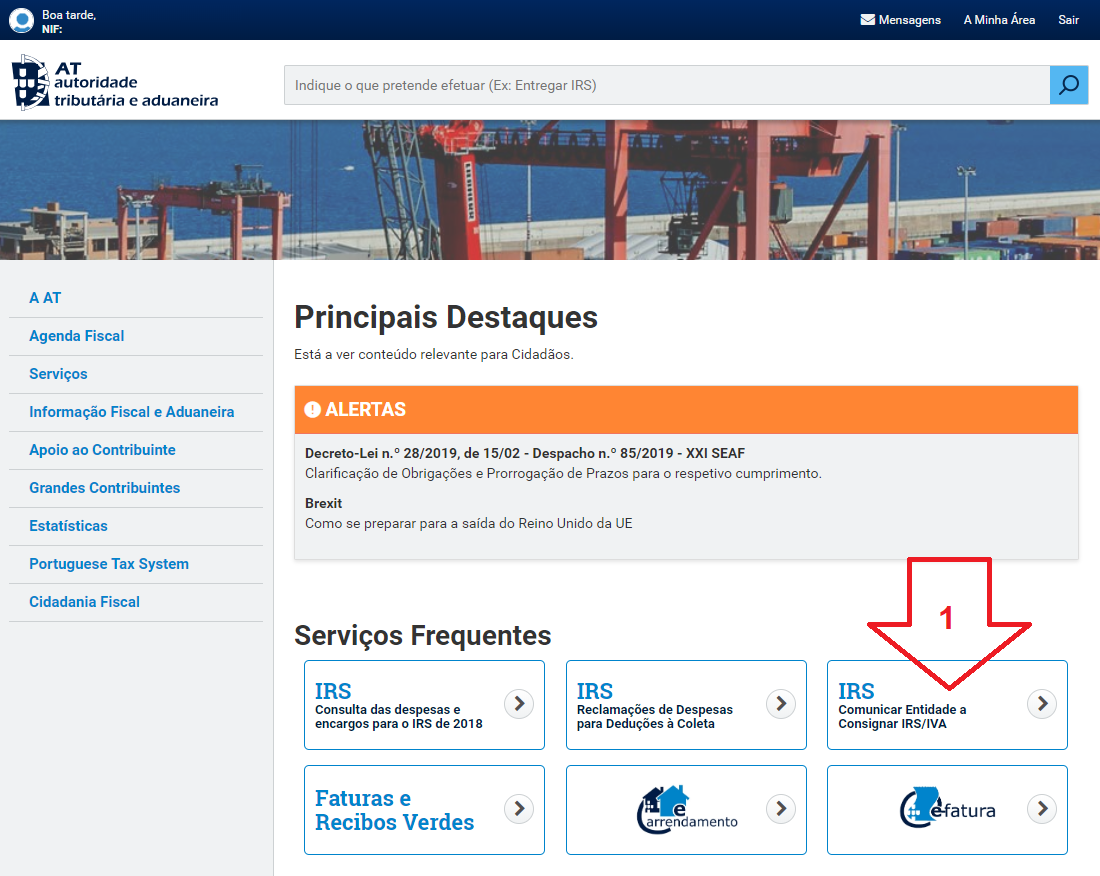Click the search input field
Screen dimensions: 1100x876
coord(666,85)
